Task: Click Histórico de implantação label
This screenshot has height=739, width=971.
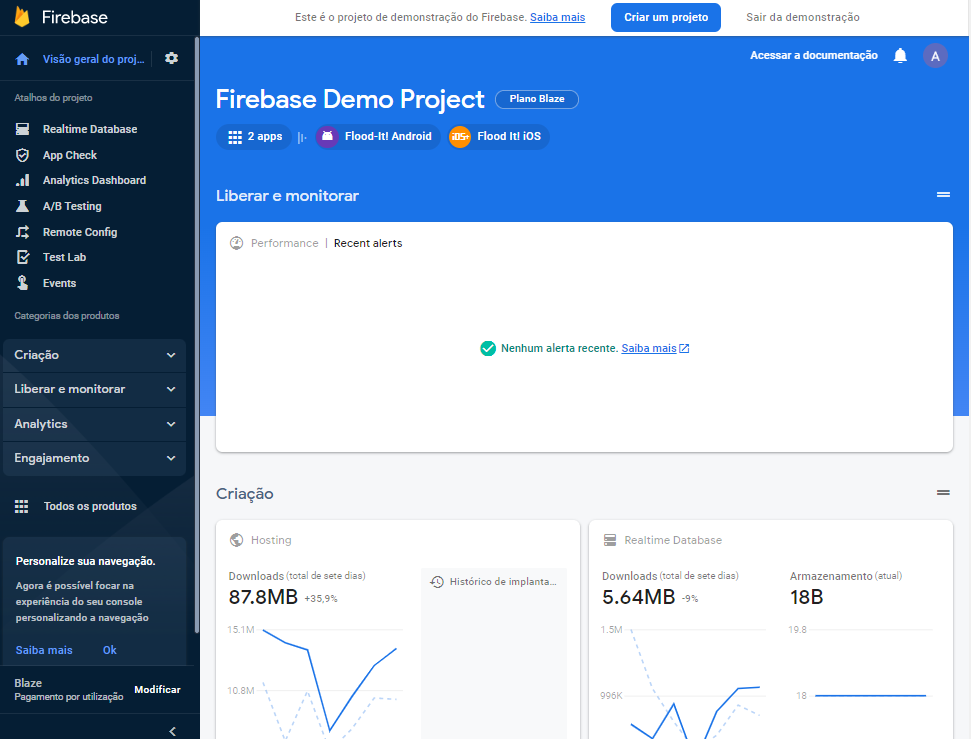Action: coord(503,582)
